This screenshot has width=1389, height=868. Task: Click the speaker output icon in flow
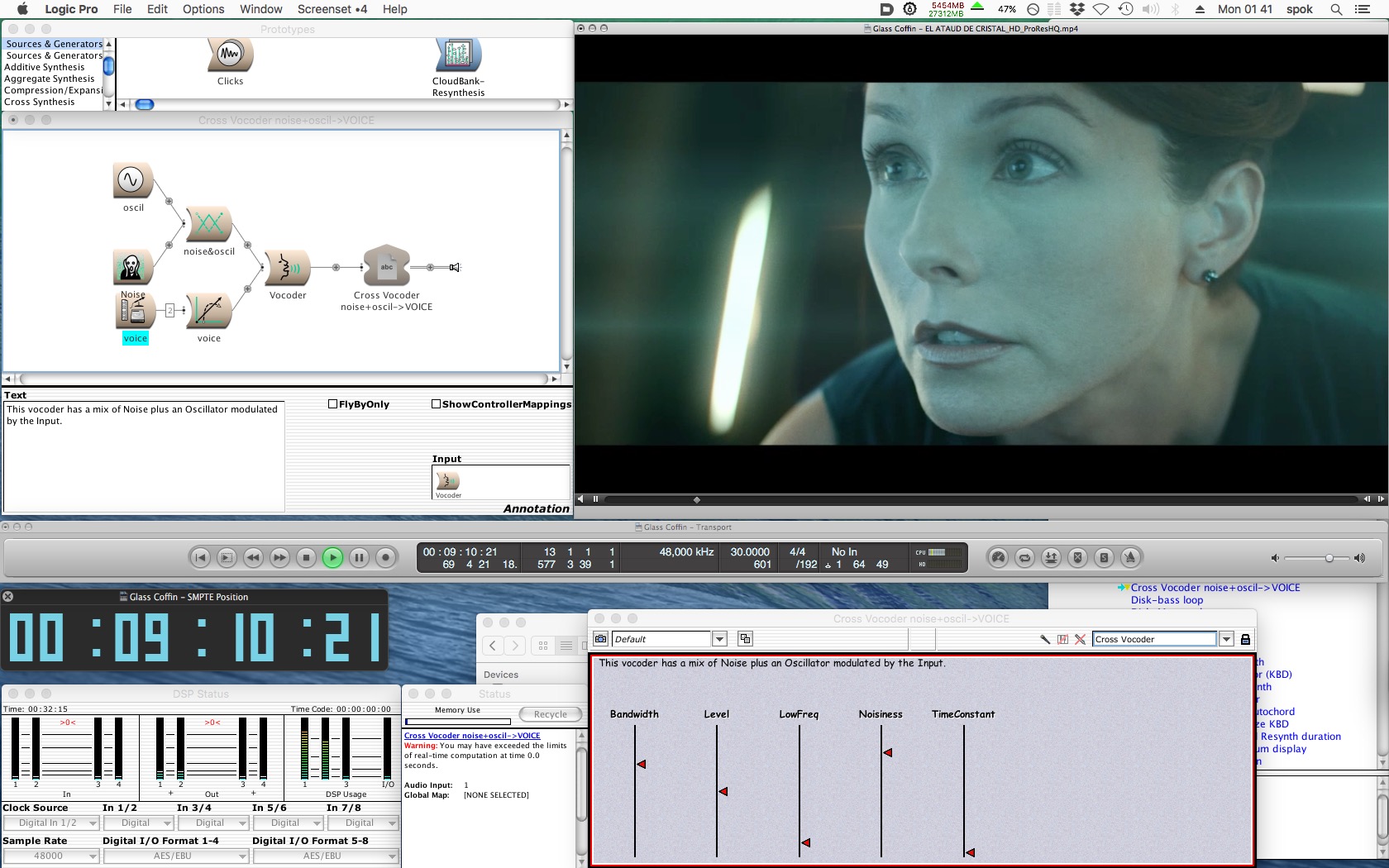click(x=454, y=267)
